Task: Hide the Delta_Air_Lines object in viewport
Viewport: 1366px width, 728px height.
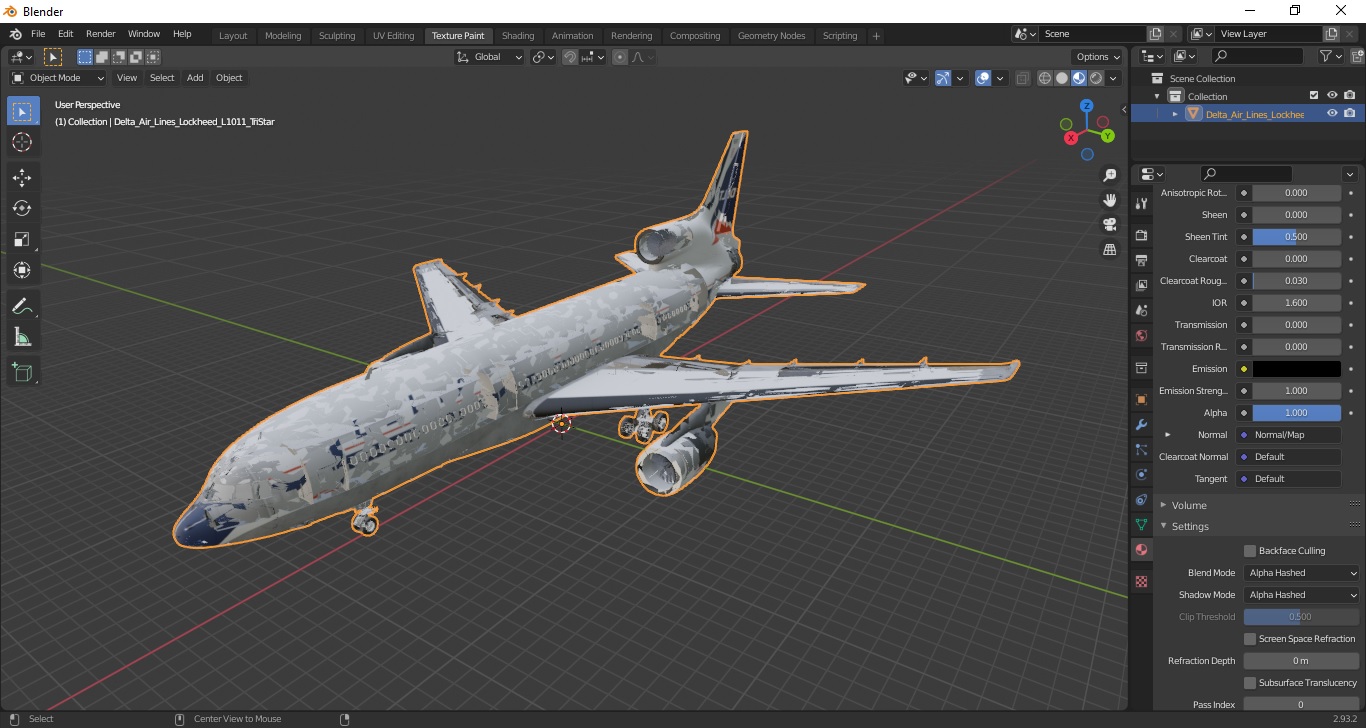Action: click(x=1332, y=114)
